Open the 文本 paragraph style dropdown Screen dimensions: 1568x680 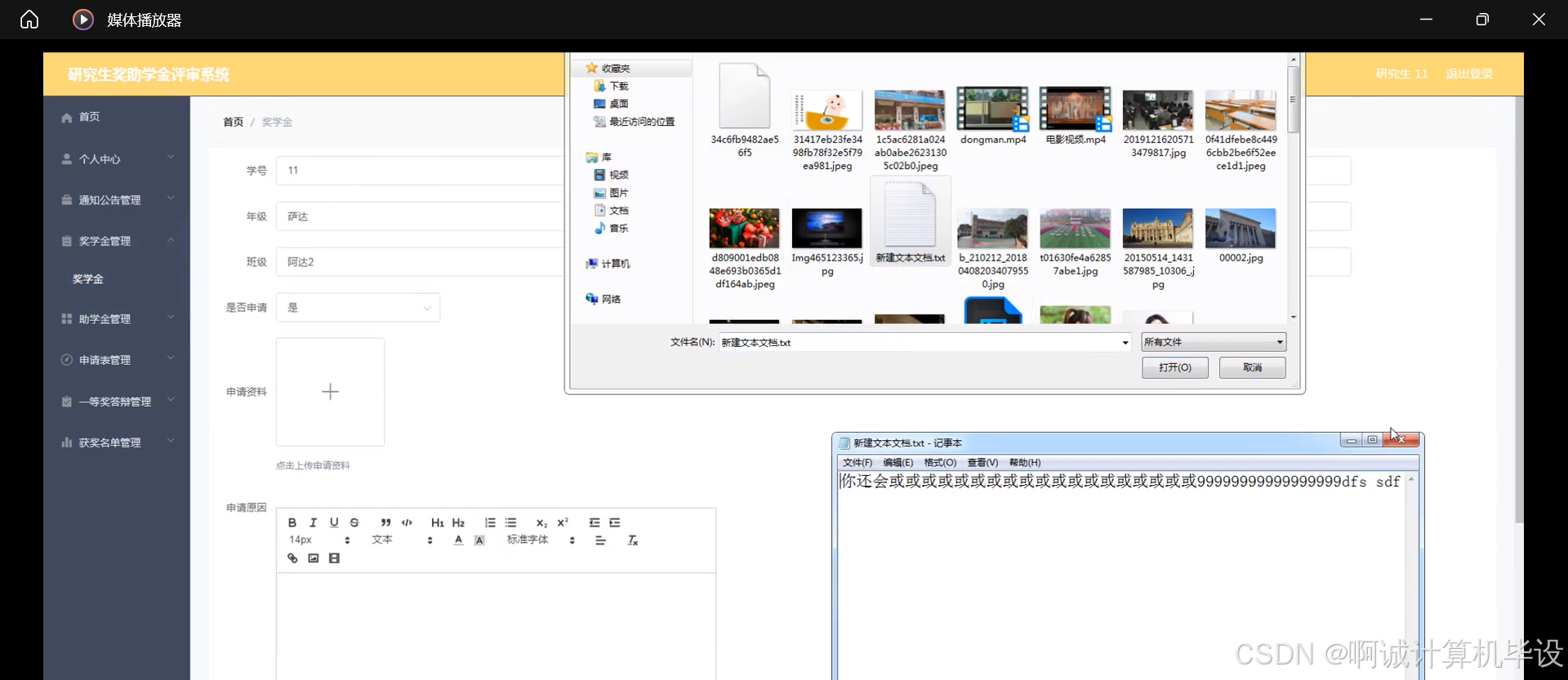point(402,540)
